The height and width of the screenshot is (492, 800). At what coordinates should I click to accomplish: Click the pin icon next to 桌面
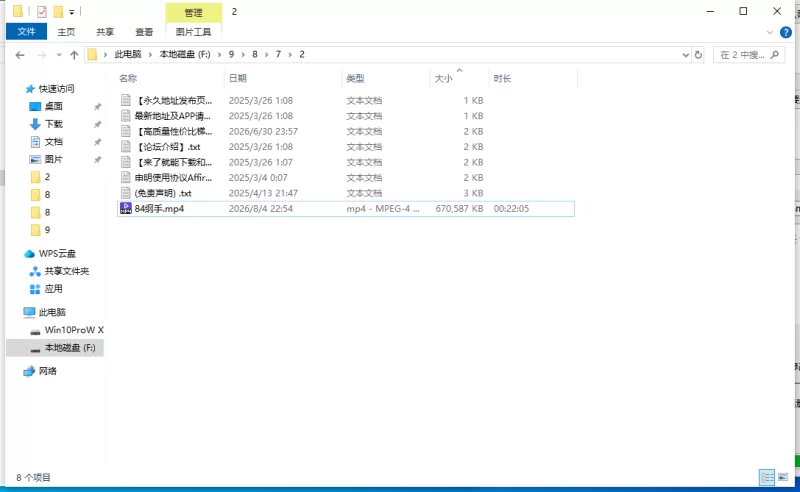(97, 107)
